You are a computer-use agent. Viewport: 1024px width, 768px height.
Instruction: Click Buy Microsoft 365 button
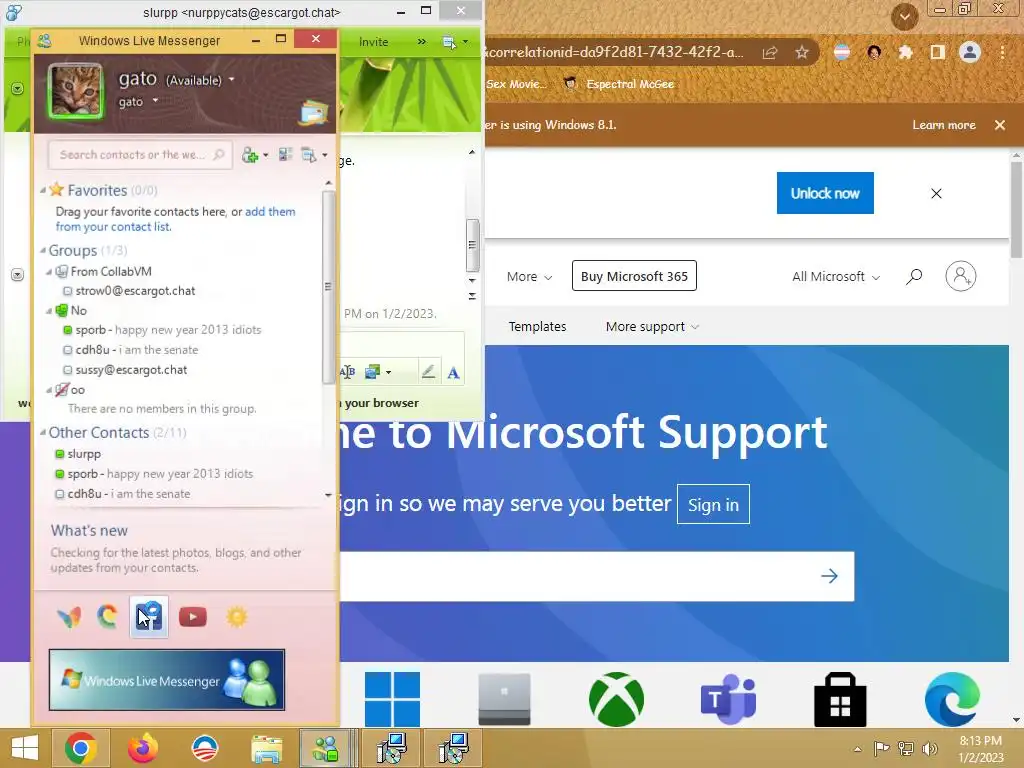pos(634,276)
